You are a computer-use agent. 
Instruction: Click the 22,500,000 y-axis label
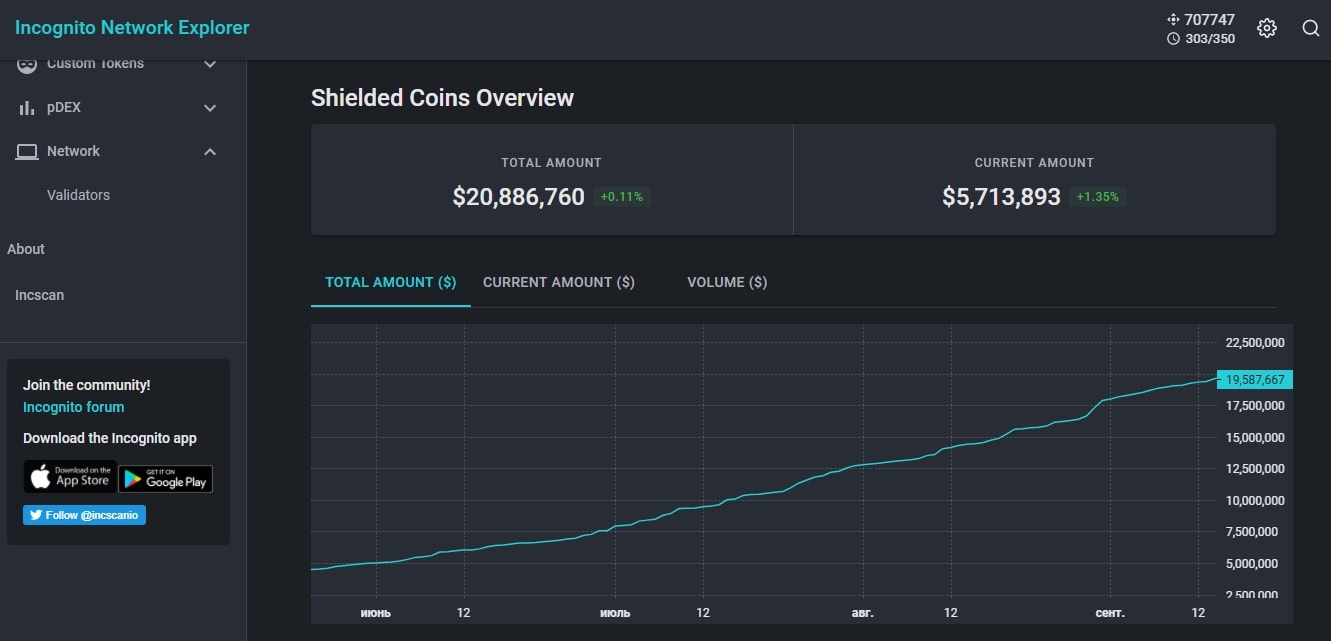tap(1255, 343)
